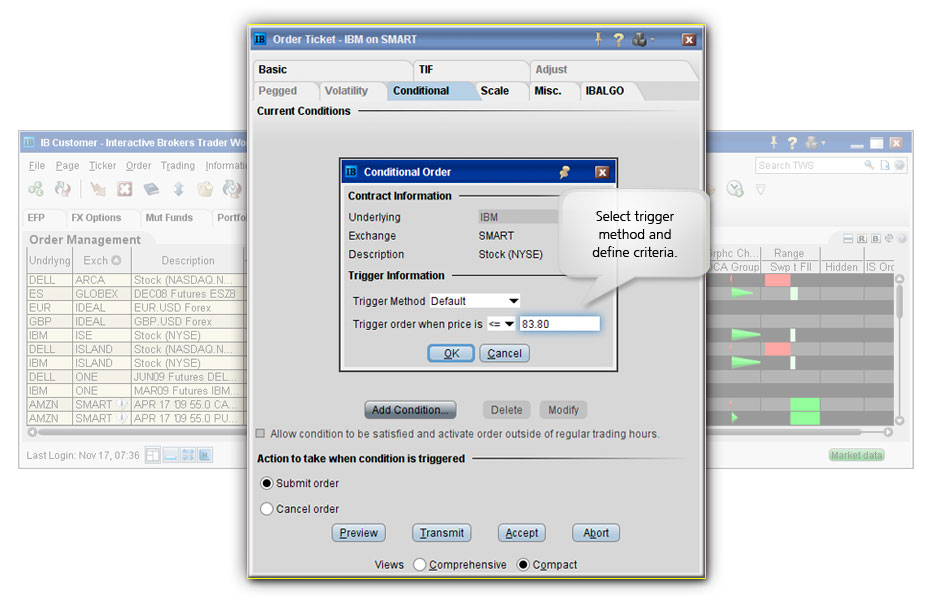Click the Market data indicator in status bar
This screenshot has width=948, height=600.
click(x=856, y=455)
